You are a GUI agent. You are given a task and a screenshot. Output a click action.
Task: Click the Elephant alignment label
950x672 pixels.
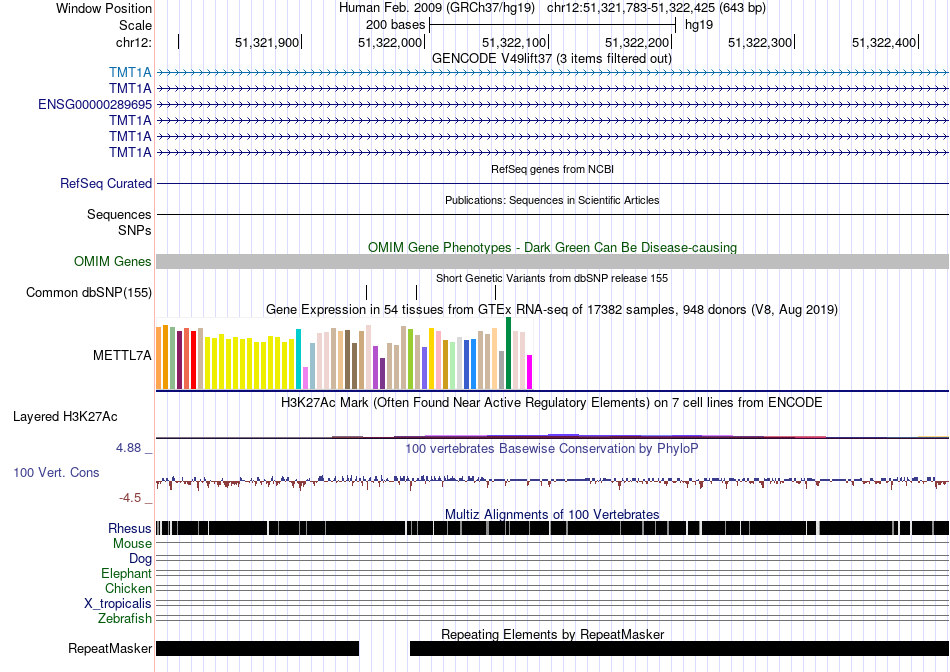tap(126, 573)
